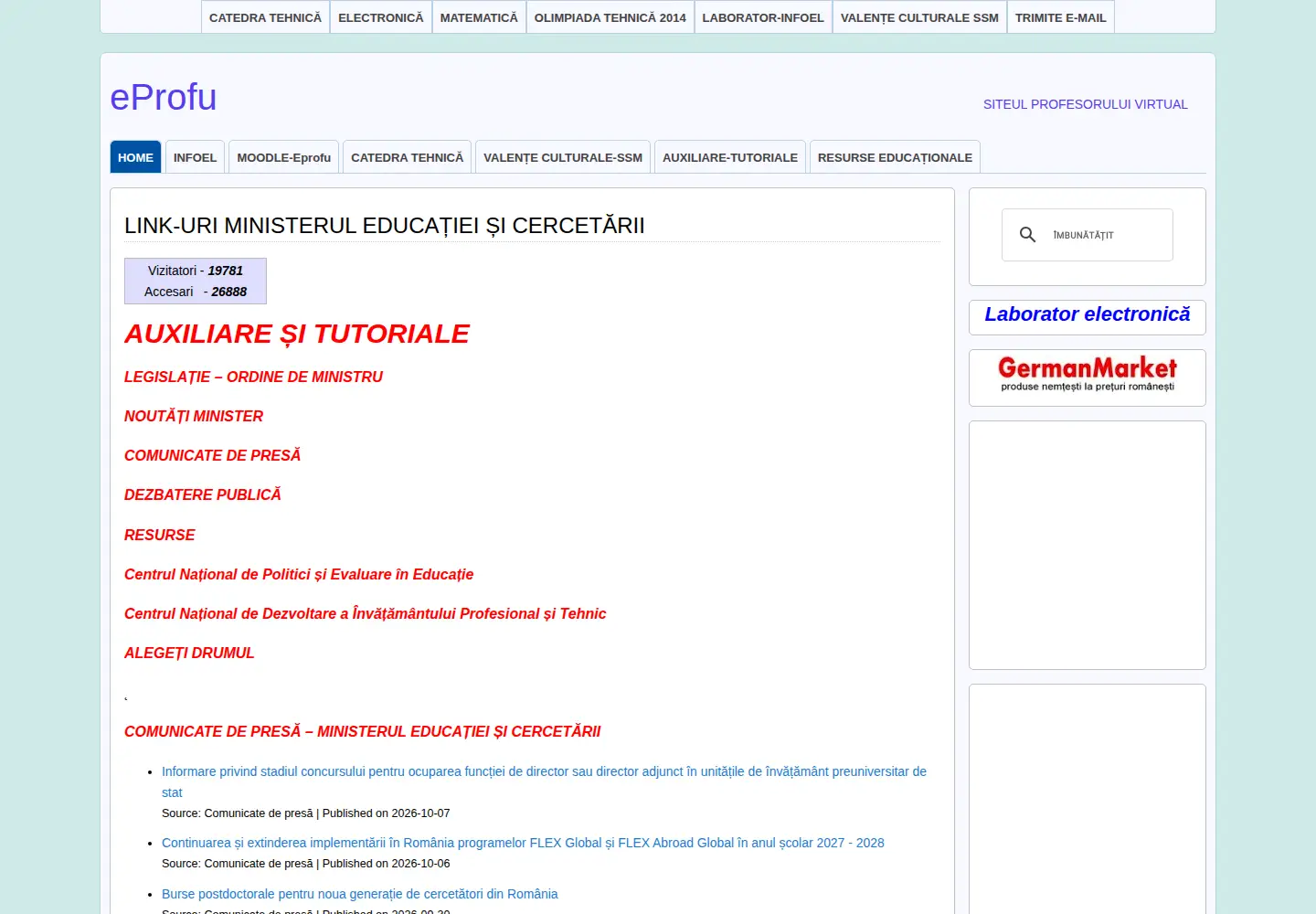Open AUXILIARE ȘI TUTORIALE heading link

297,335
